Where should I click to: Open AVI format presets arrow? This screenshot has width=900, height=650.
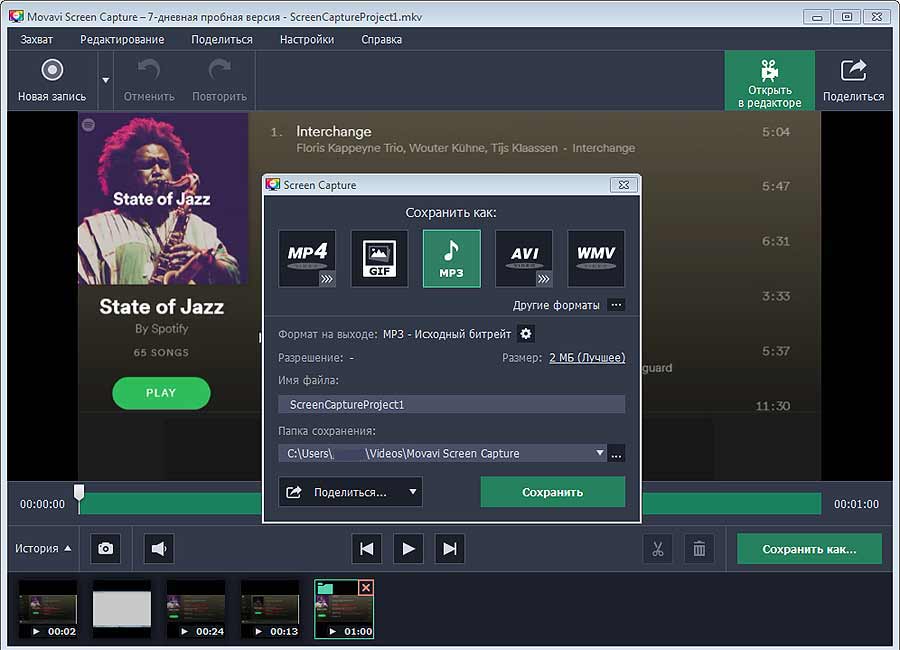click(544, 279)
